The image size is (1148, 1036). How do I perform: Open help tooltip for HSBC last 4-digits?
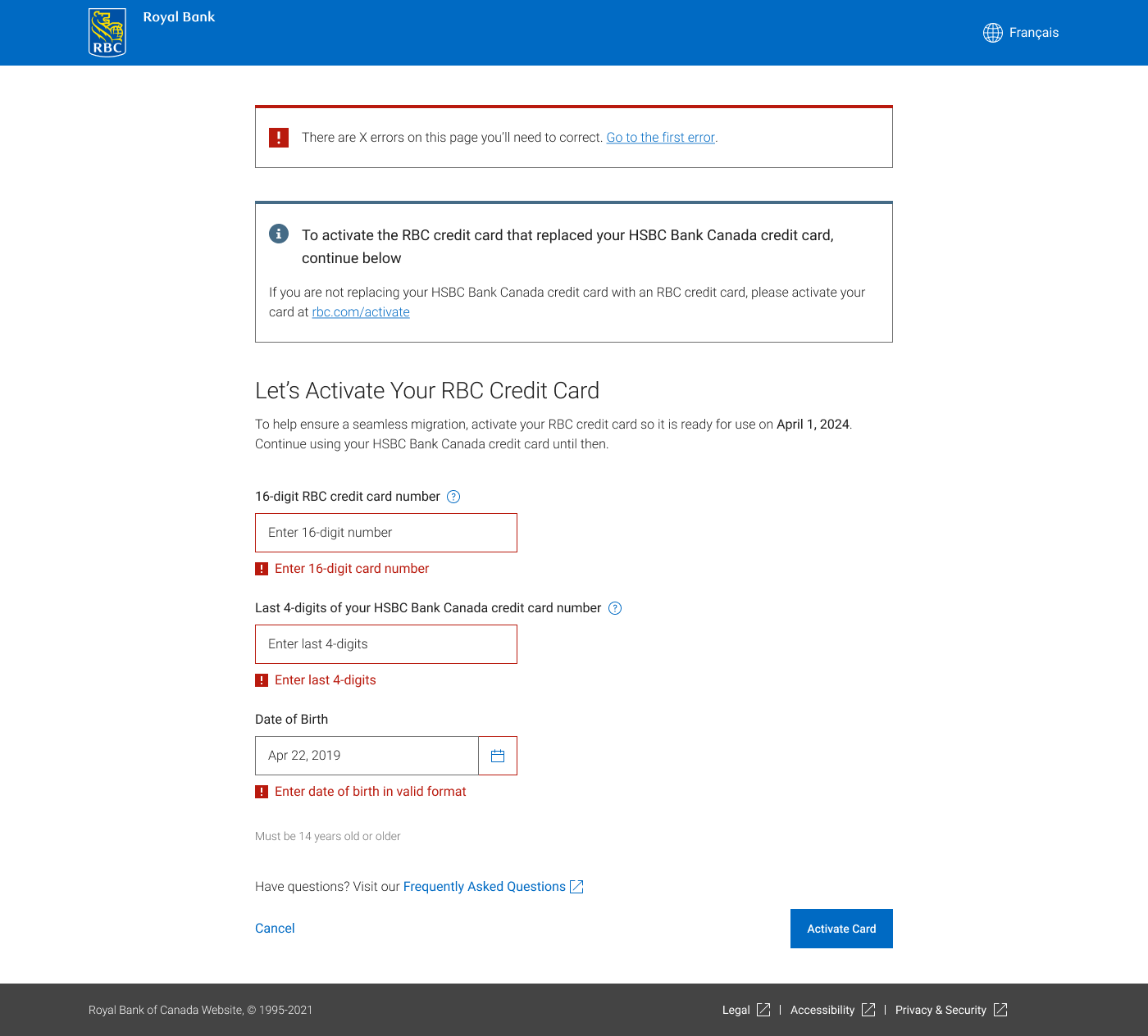tap(615, 608)
